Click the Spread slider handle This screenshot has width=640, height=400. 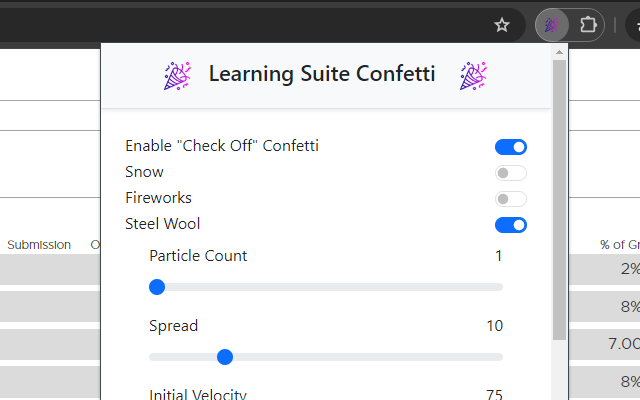pyautogui.click(x=225, y=357)
